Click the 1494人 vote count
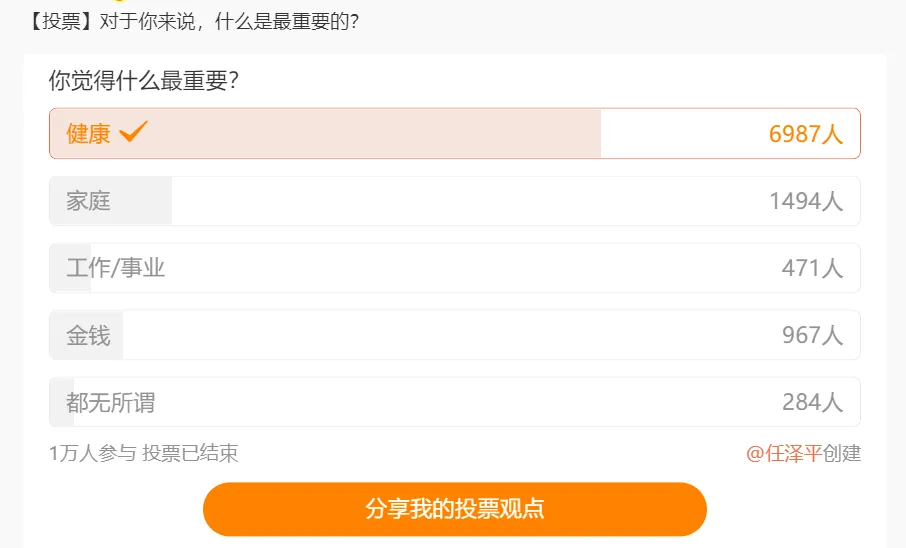The image size is (906, 548). (x=806, y=201)
